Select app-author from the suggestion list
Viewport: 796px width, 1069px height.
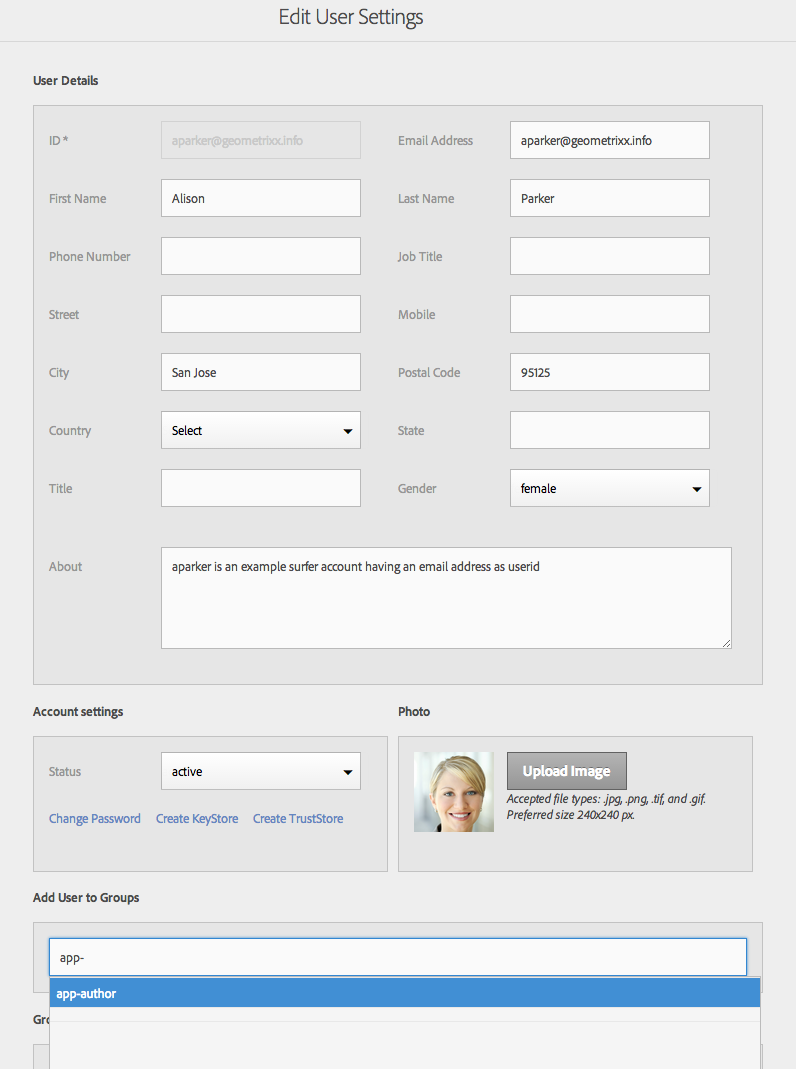click(405, 993)
